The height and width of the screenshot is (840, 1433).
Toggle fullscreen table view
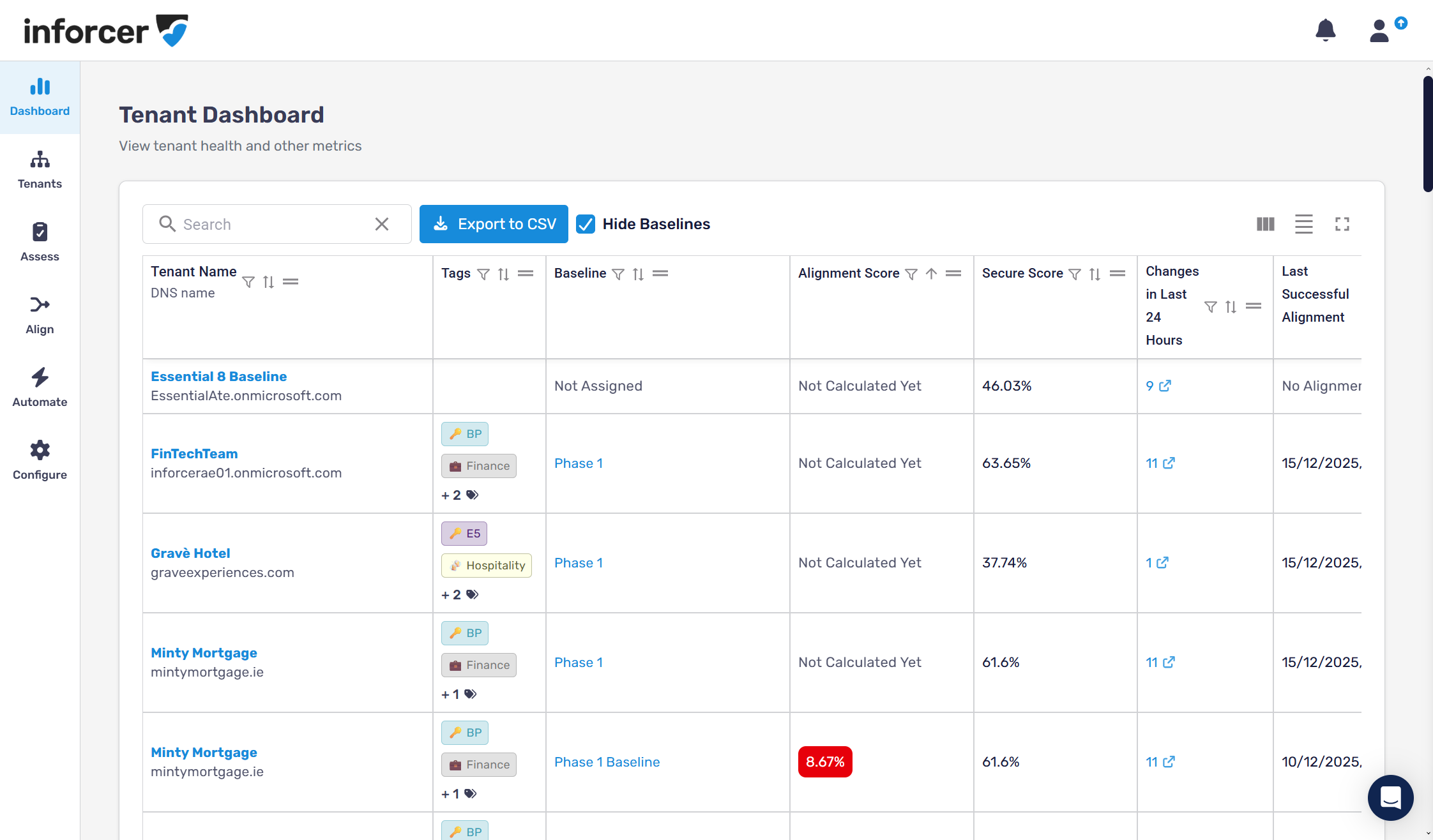[x=1342, y=224]
